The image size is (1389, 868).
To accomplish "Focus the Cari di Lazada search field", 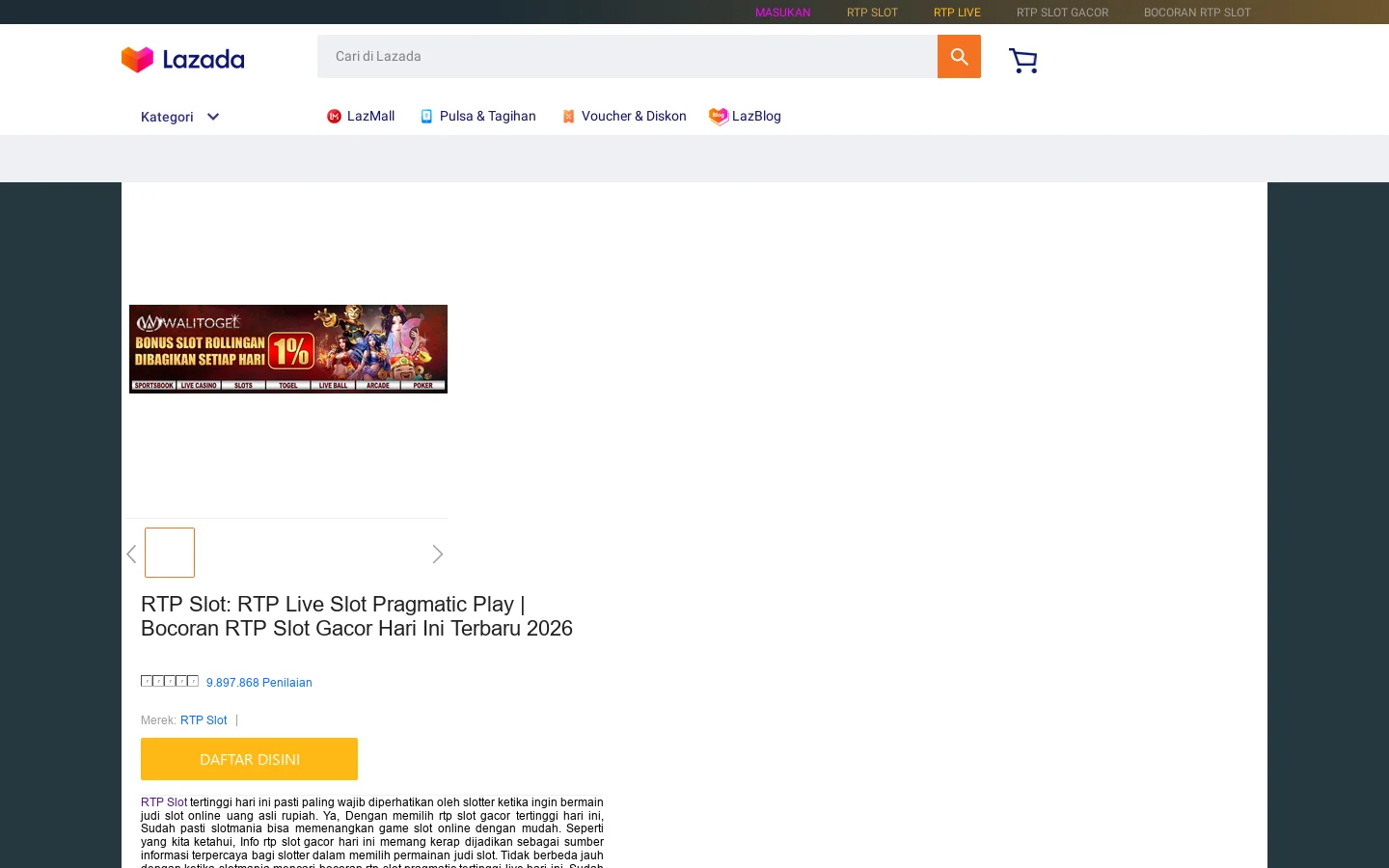I will 627,57.
